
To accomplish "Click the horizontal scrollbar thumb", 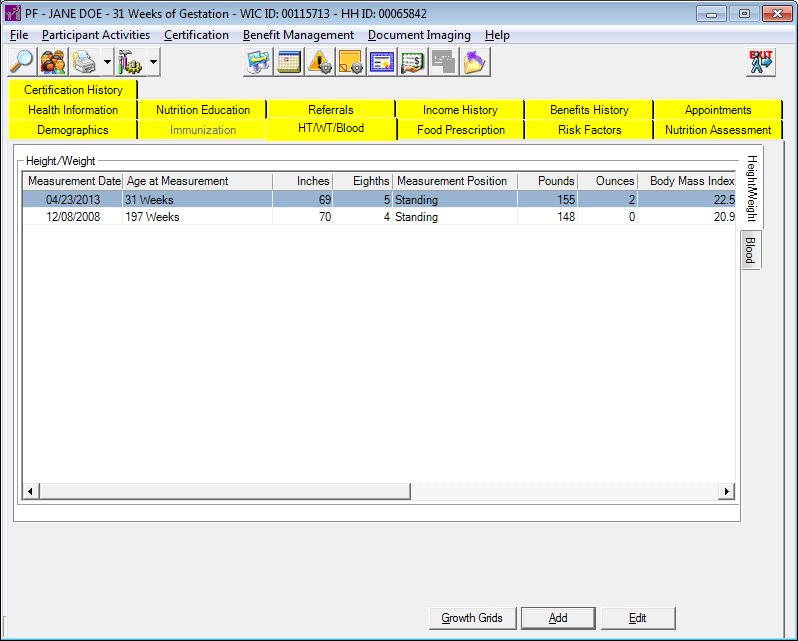I will click(225, 491).
